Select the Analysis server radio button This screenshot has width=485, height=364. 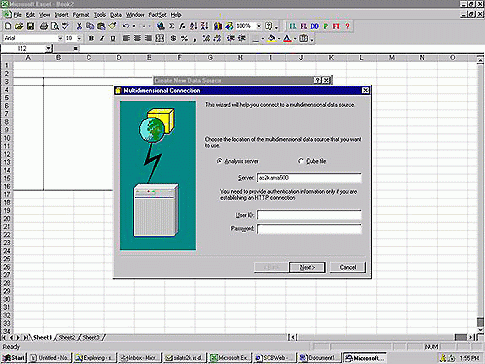pos(219,161)
